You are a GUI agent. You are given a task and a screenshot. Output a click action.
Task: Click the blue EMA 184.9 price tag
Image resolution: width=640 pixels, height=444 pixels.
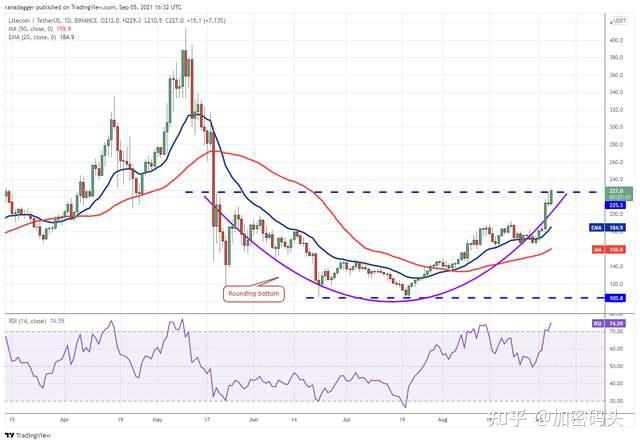point(607,227)
